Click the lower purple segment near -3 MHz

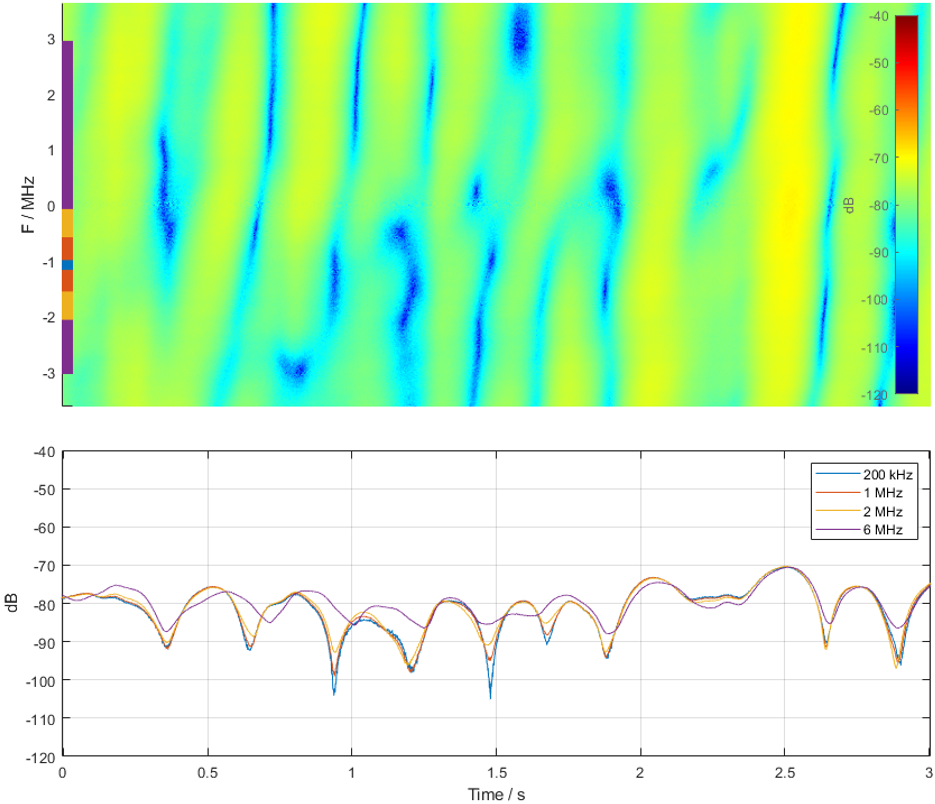[x=67, y=347]
